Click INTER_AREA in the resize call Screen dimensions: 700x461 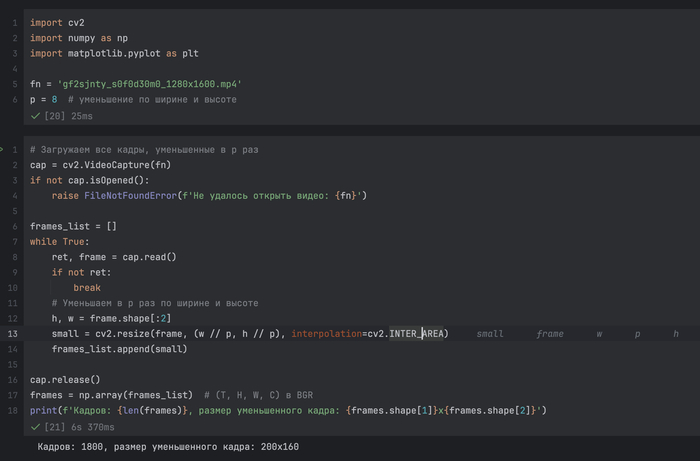click(417, 333)
